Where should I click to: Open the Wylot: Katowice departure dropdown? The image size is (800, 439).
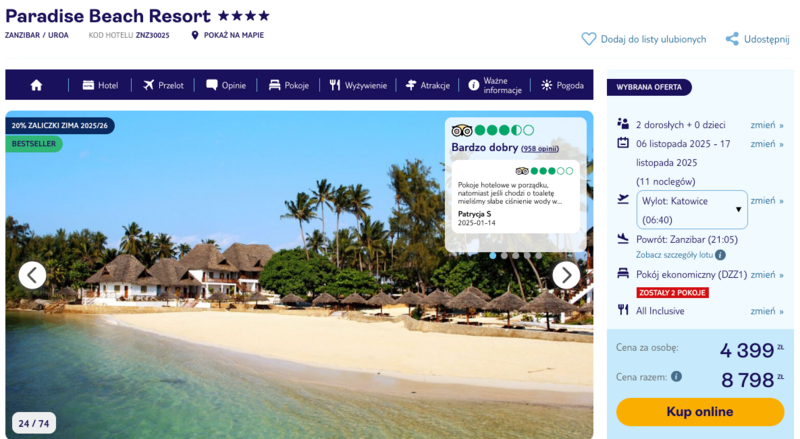pos(691,210)
